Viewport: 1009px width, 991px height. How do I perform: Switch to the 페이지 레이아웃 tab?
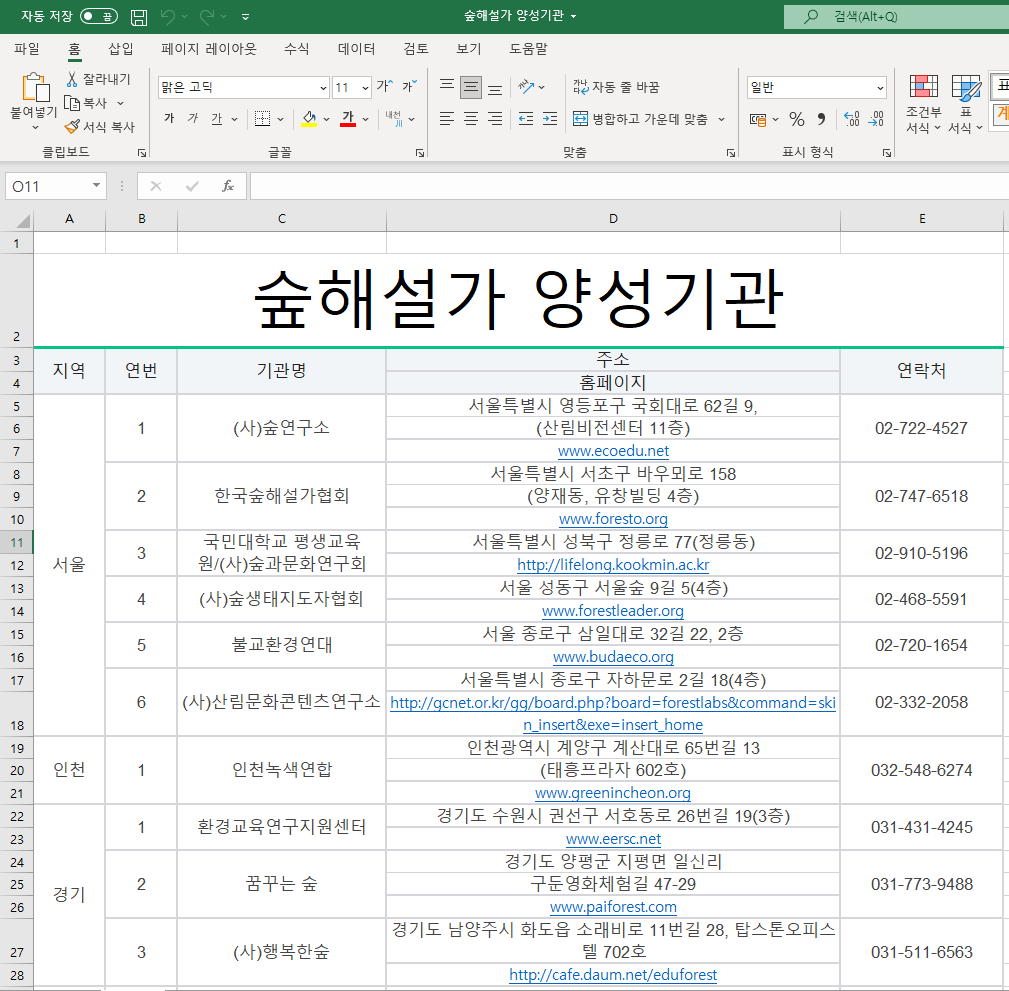(208, 48)
